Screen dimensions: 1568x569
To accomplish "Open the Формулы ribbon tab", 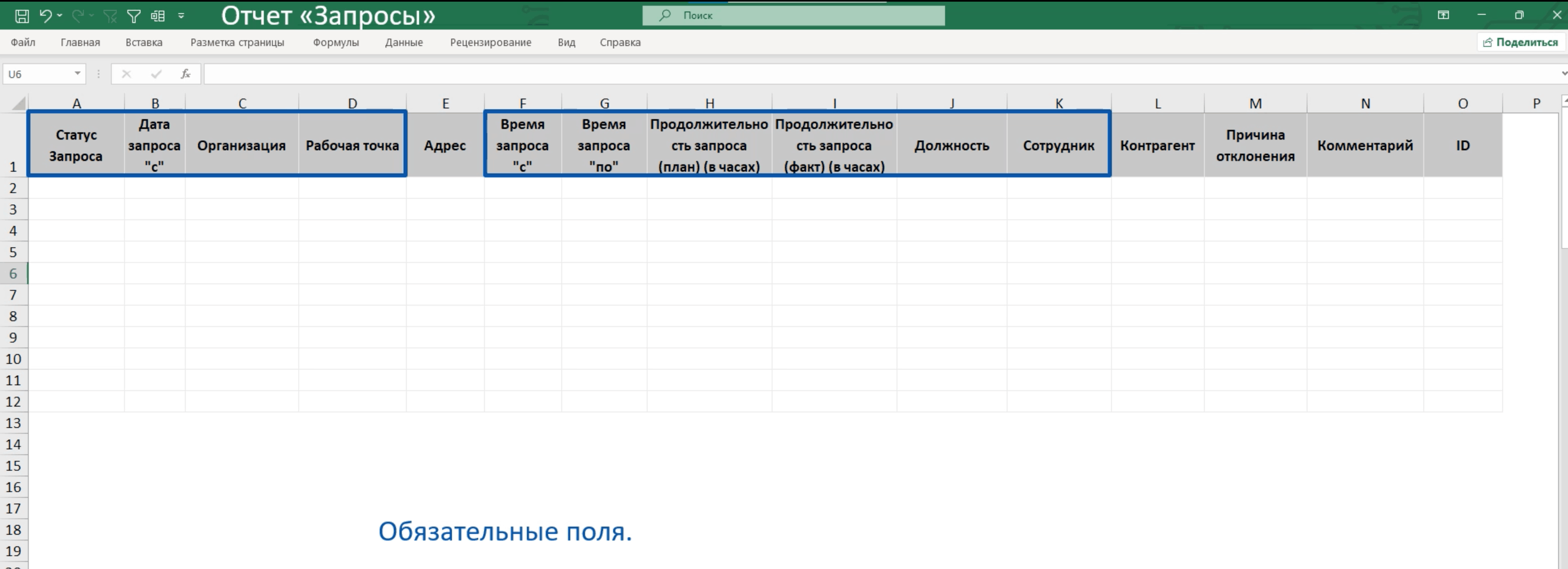I will click(335, 43).
